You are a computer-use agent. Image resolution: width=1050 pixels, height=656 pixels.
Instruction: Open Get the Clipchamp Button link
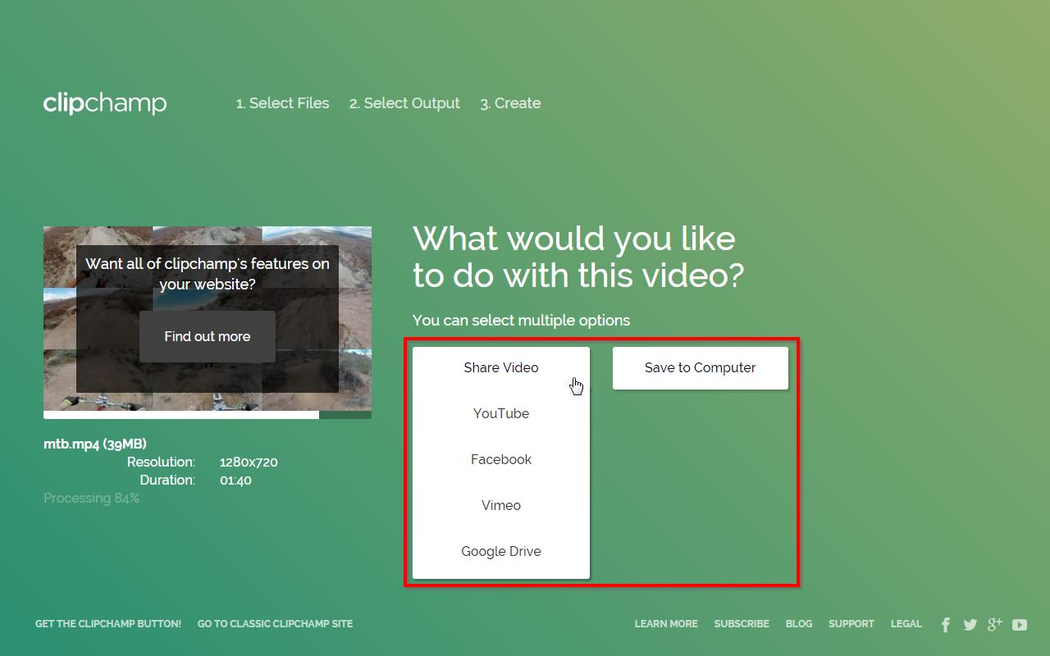click(x=108, y=624)
